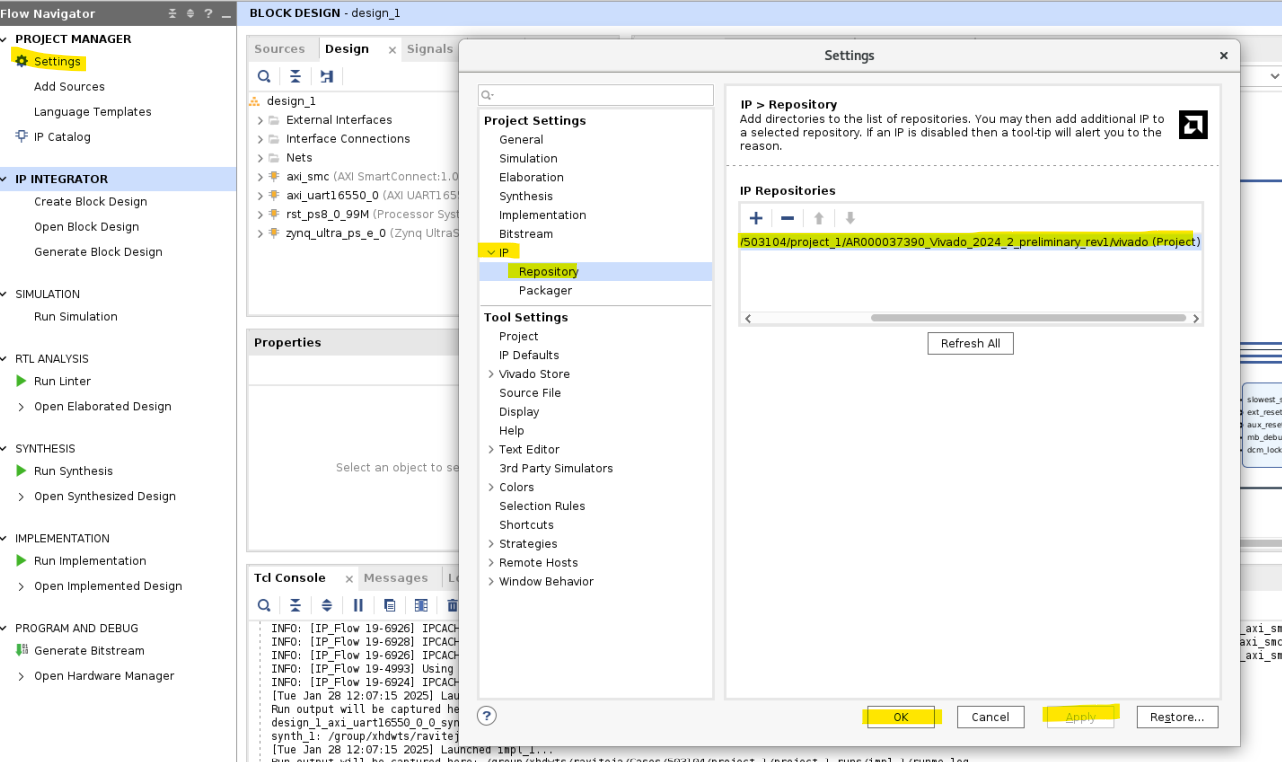The width and height of the screenshot is (1282, 762).
Task: Click collapse all icon in Design panel
Action: click(x=295, y=76)
